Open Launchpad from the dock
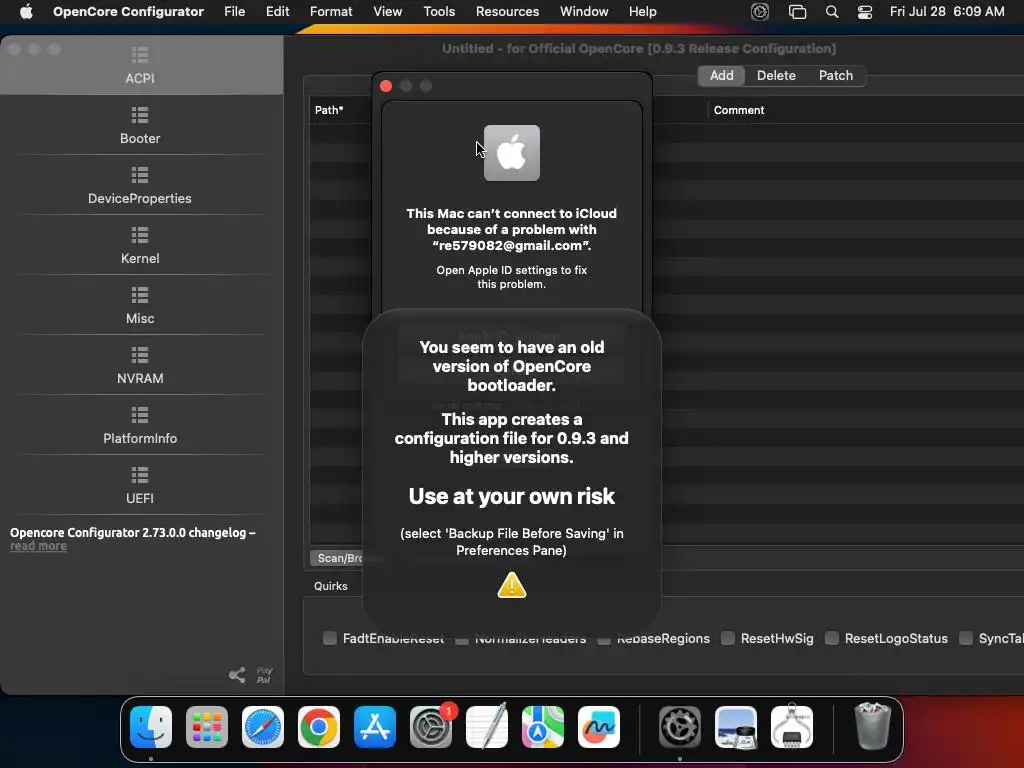This screenshot has height=768, width=1024. [x=207, y=727]
